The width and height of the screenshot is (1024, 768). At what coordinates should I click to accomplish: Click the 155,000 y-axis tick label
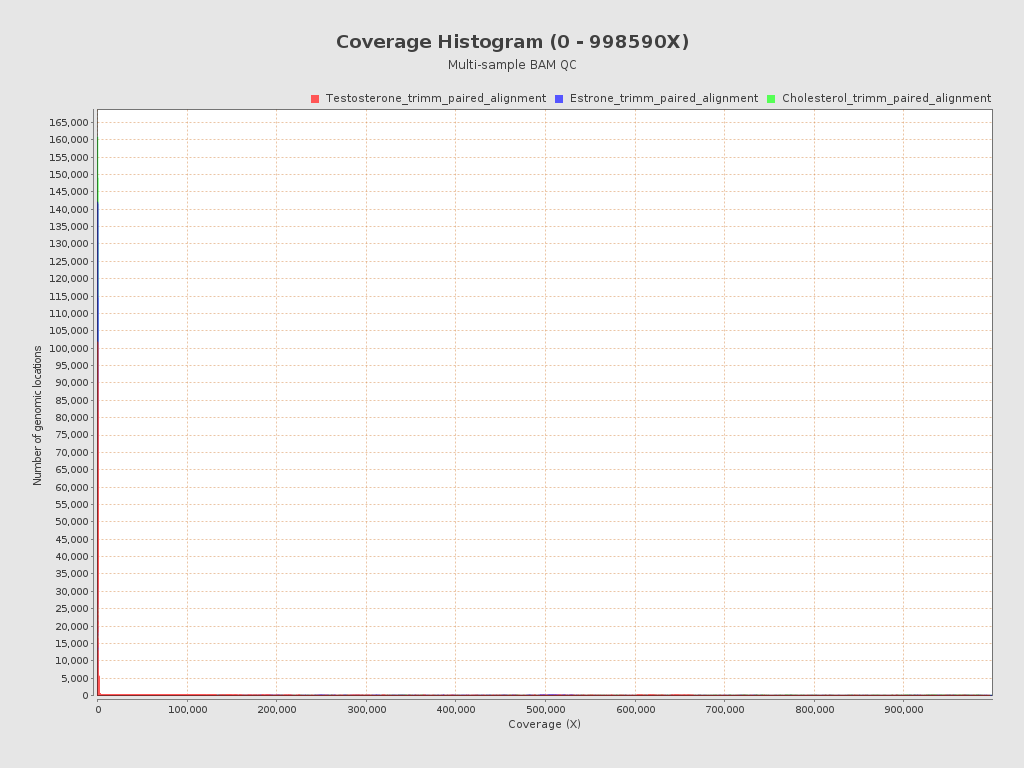pos(69,157)
